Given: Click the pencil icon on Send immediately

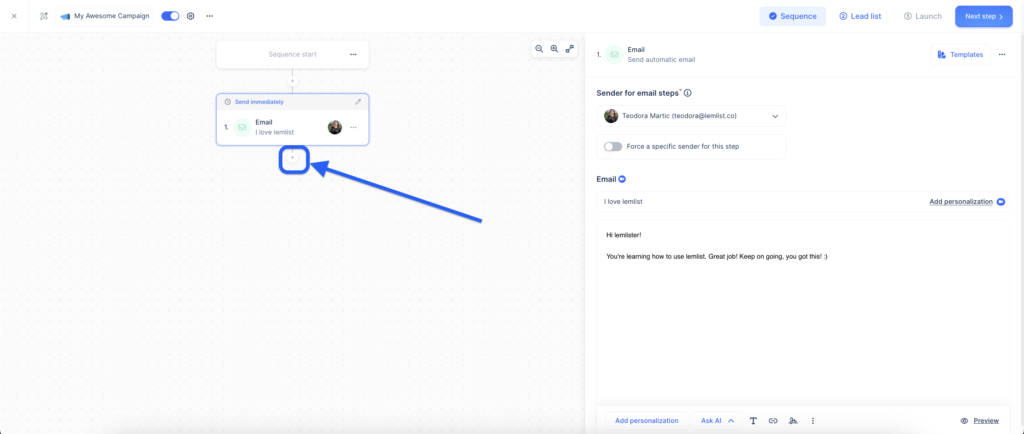Looking at the screenshot, I should coord(358,102).
